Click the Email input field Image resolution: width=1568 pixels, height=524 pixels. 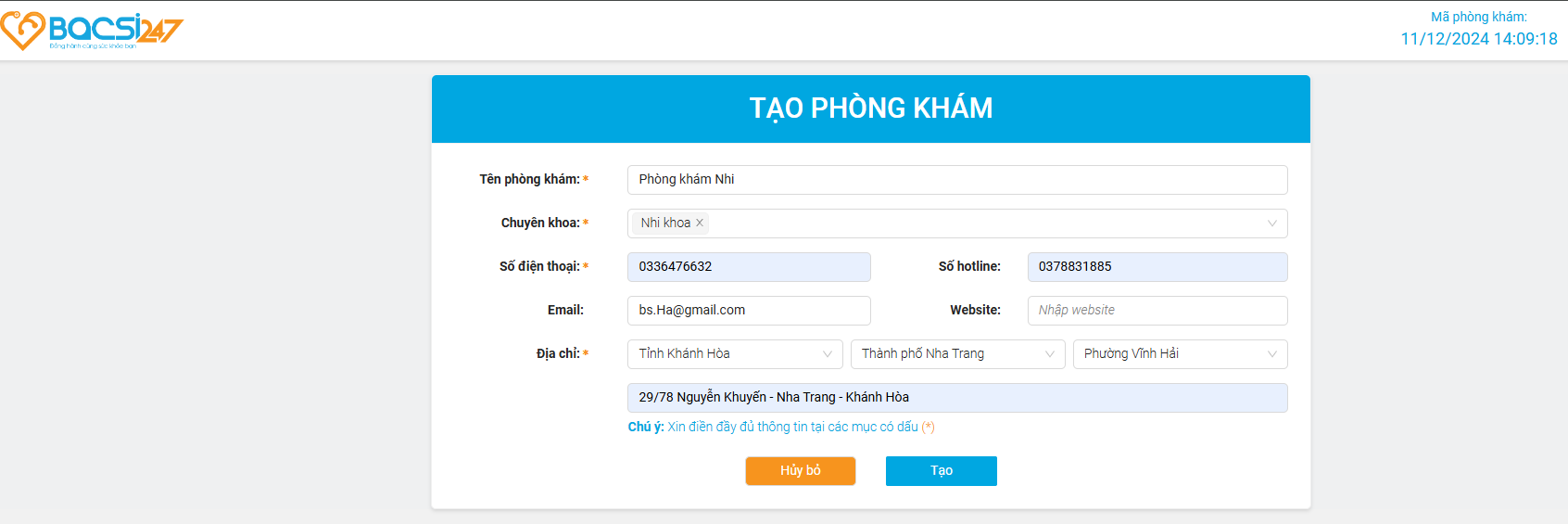pyautogui.click(x=749, y=311)
